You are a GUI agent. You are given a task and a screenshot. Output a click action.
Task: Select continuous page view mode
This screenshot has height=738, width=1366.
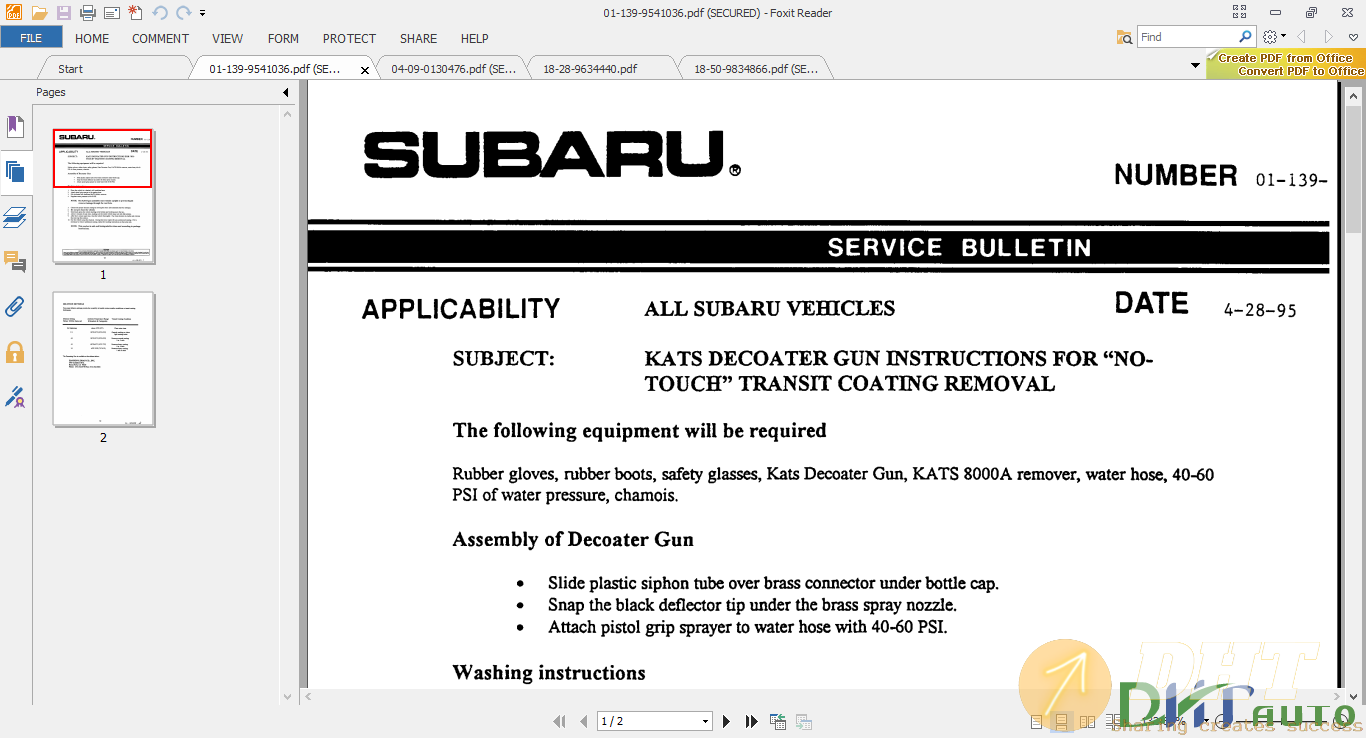(x=1061, y=721)
